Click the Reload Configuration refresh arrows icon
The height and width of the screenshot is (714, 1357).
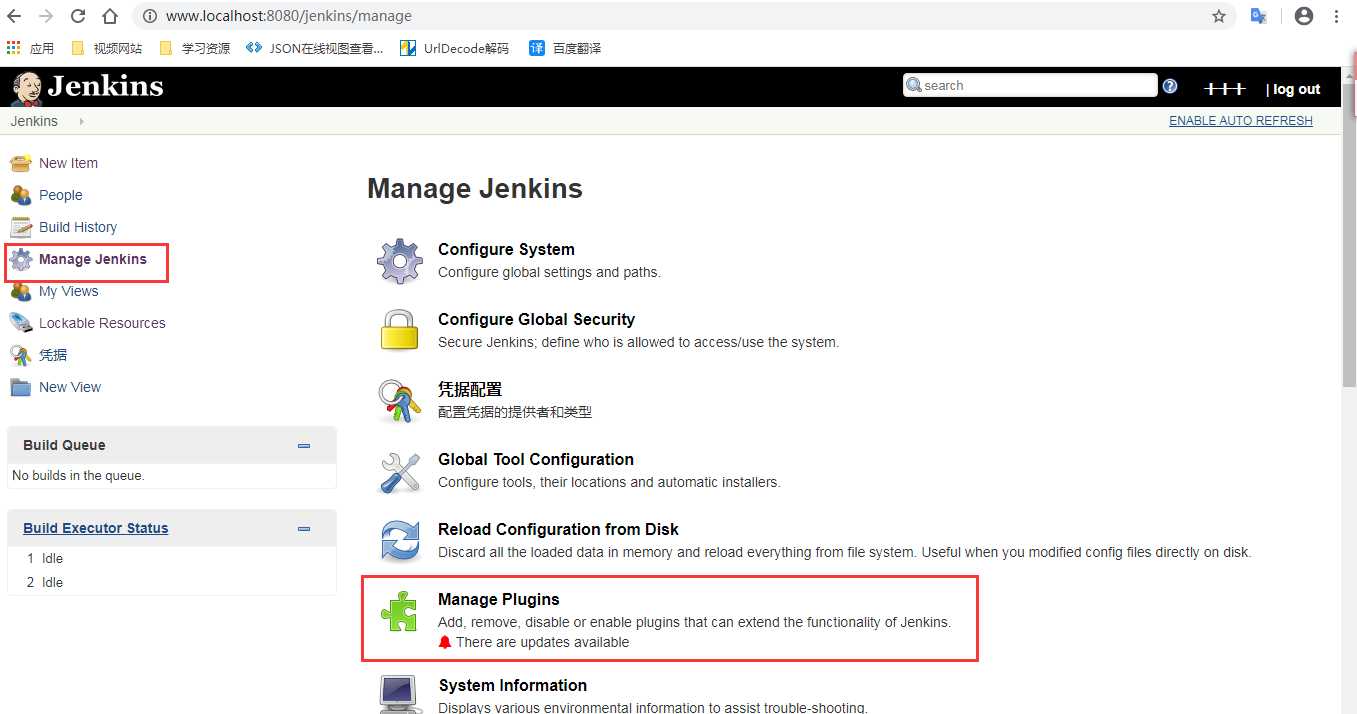pos(400,541)
